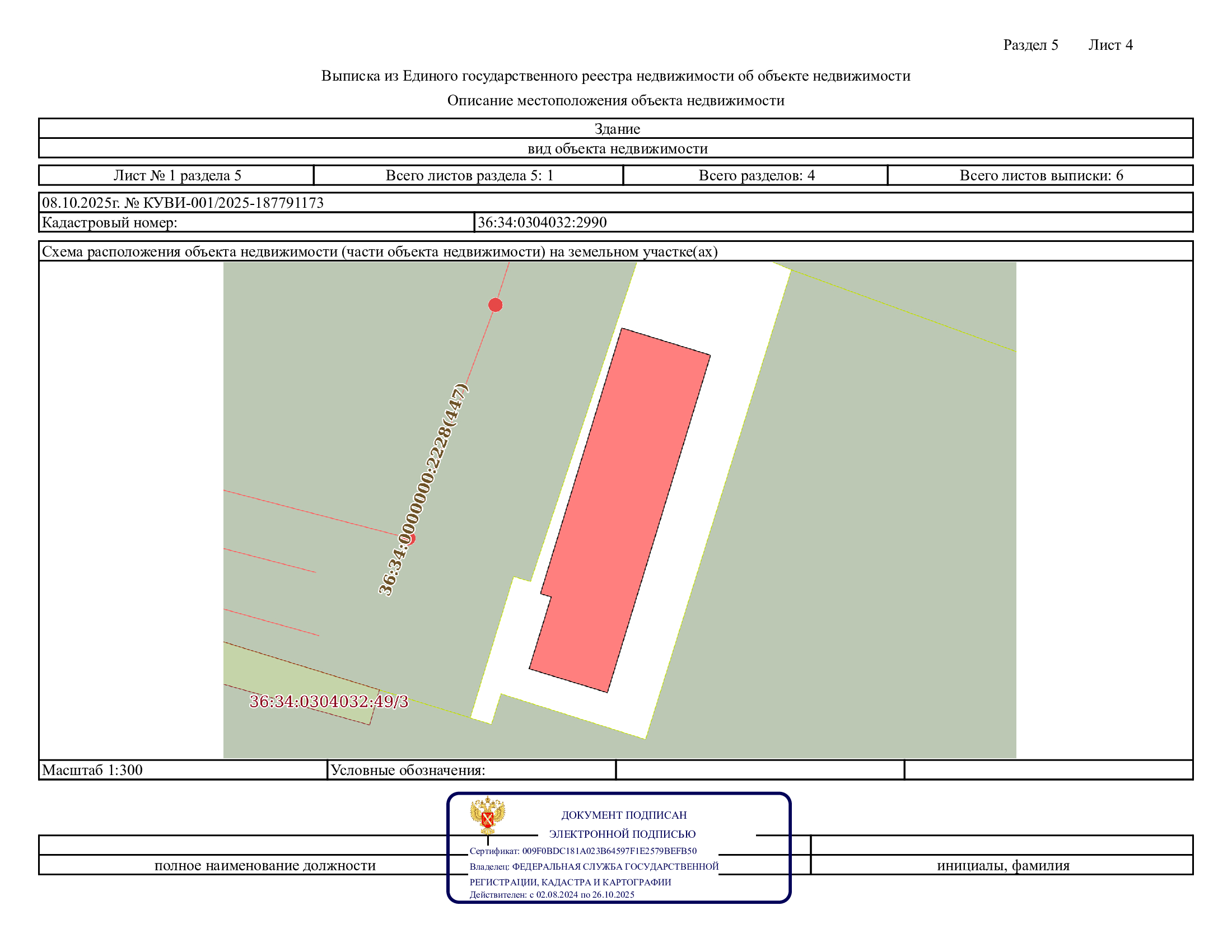The image size is (1232, 952).
Task: Click 'Всего листов выписки: 6' cell
Action: point(1041,175)
